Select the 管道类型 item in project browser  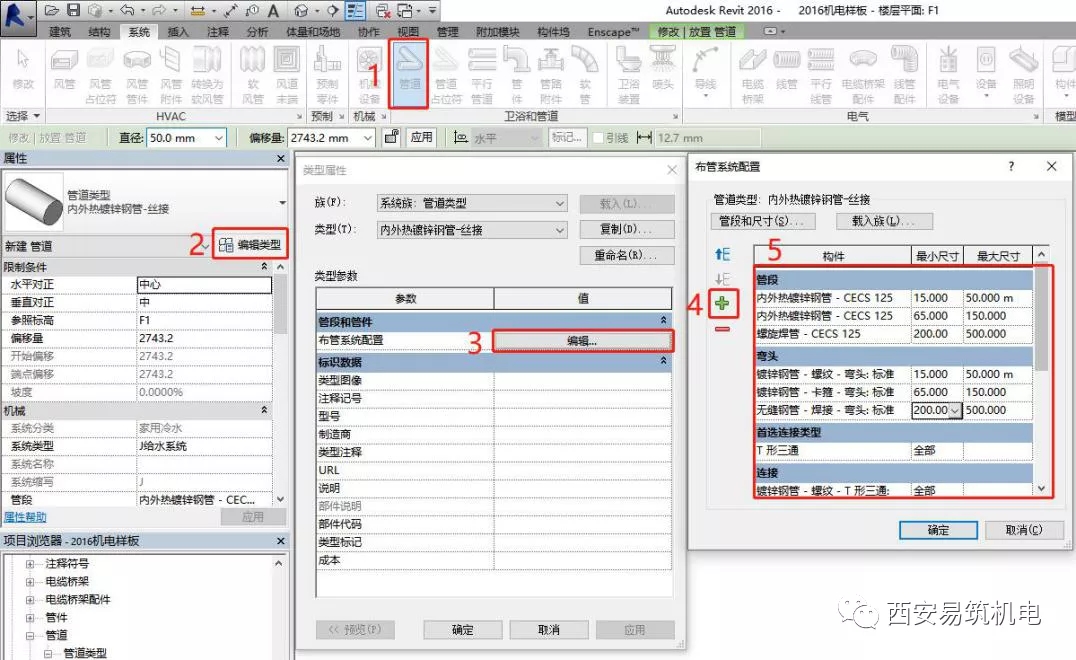pos(85,653)
